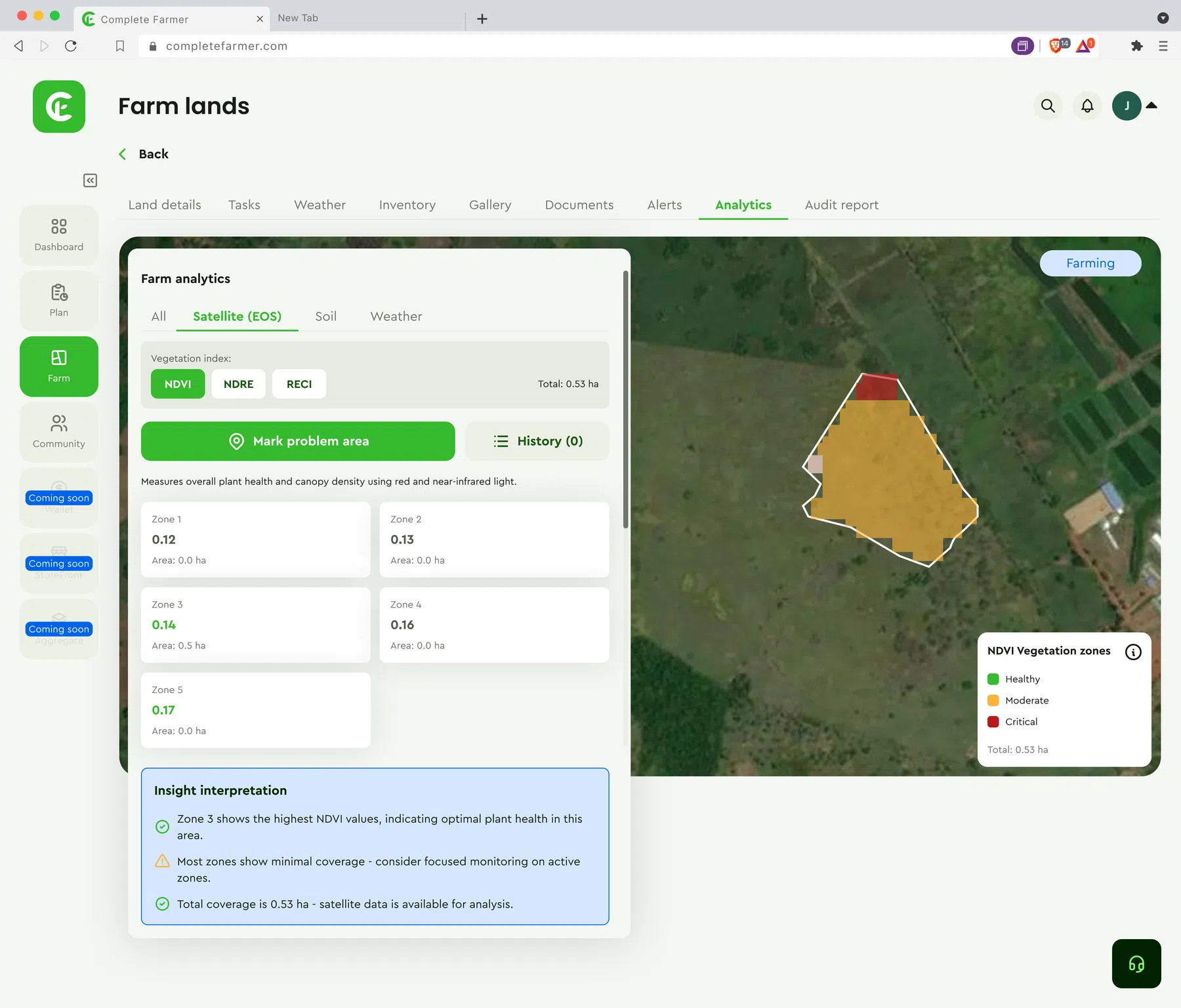Click the Healthy green legend swatch

tap(993, 679)
